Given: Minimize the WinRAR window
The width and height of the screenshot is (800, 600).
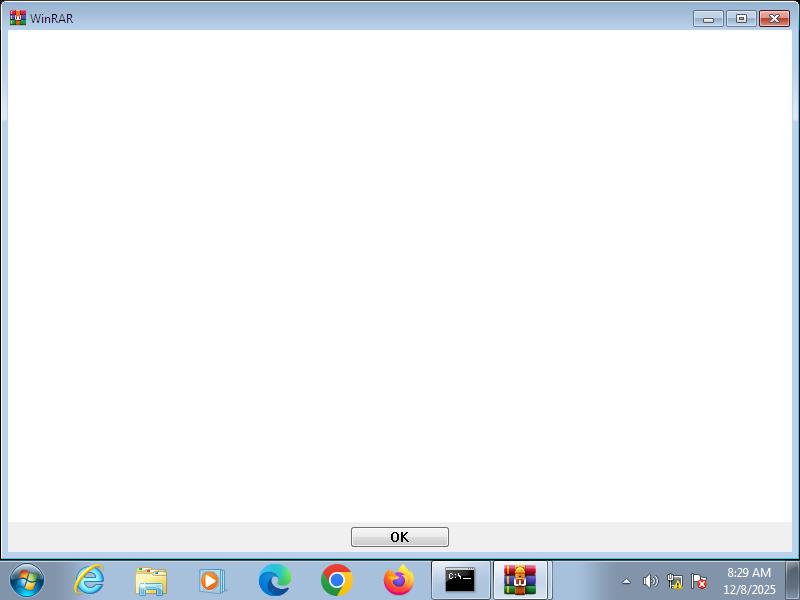Looking at the screenshot, I should click(x=708, y=18).
